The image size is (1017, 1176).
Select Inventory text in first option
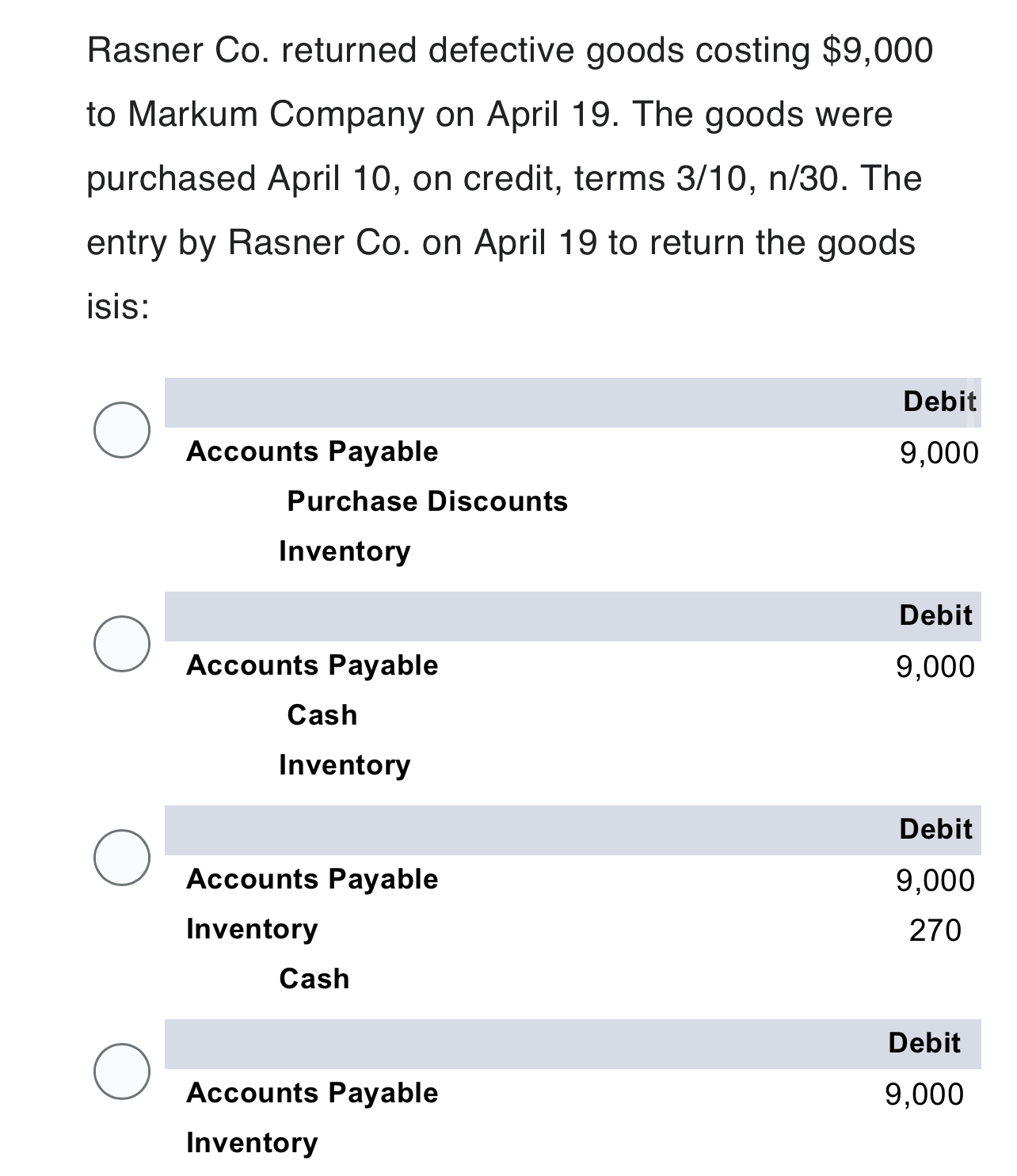coord(344,551)
